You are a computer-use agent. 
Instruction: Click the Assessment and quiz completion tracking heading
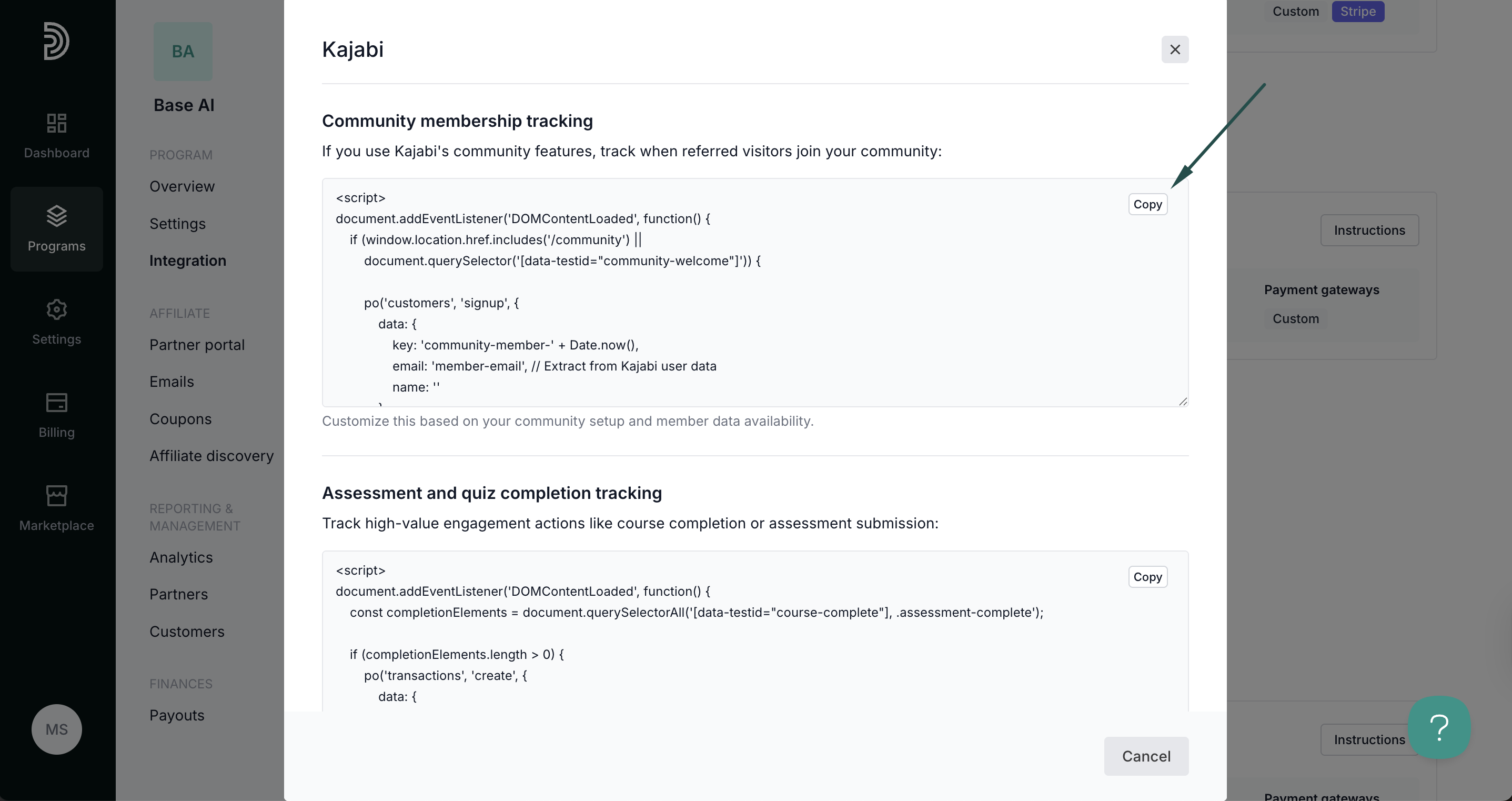pos(492,493)
